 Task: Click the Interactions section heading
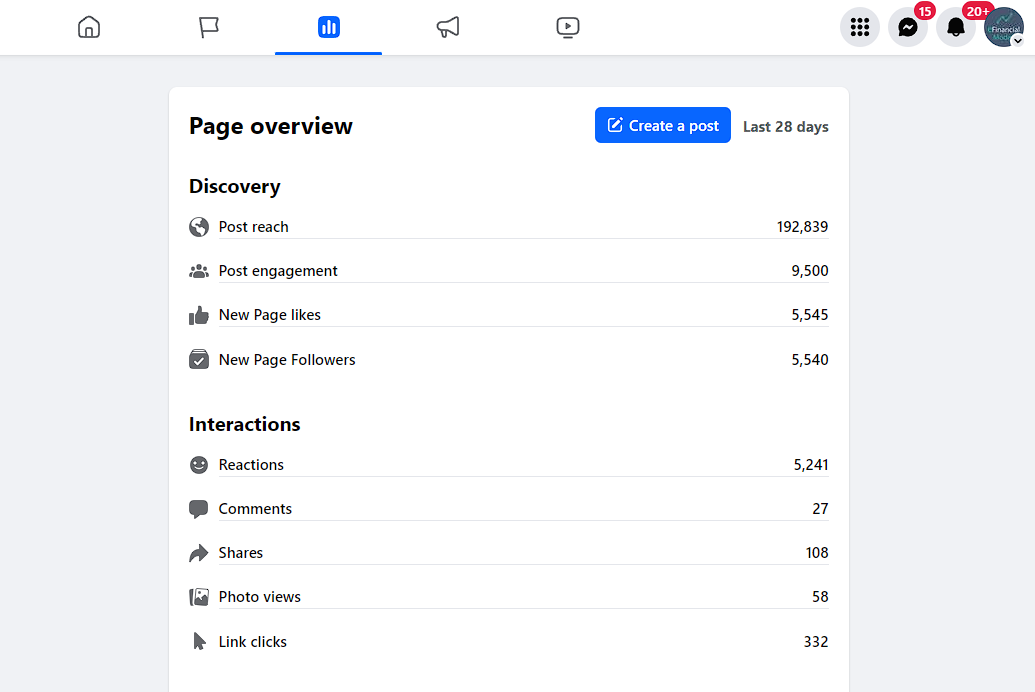point(244,424)
